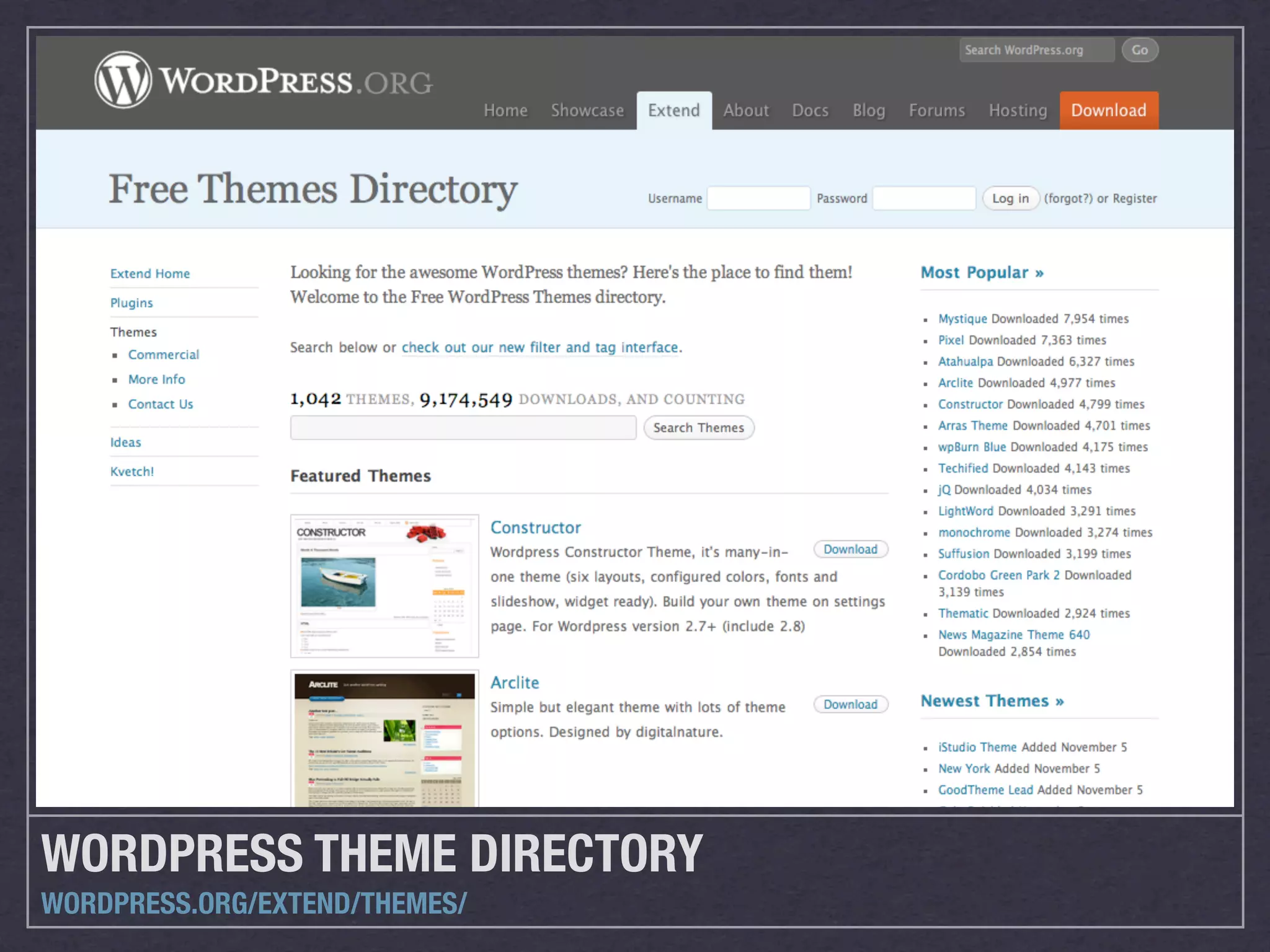The image size is (1270, 952).
Task: Open More Info sidebar link
Action: (157, 379)
